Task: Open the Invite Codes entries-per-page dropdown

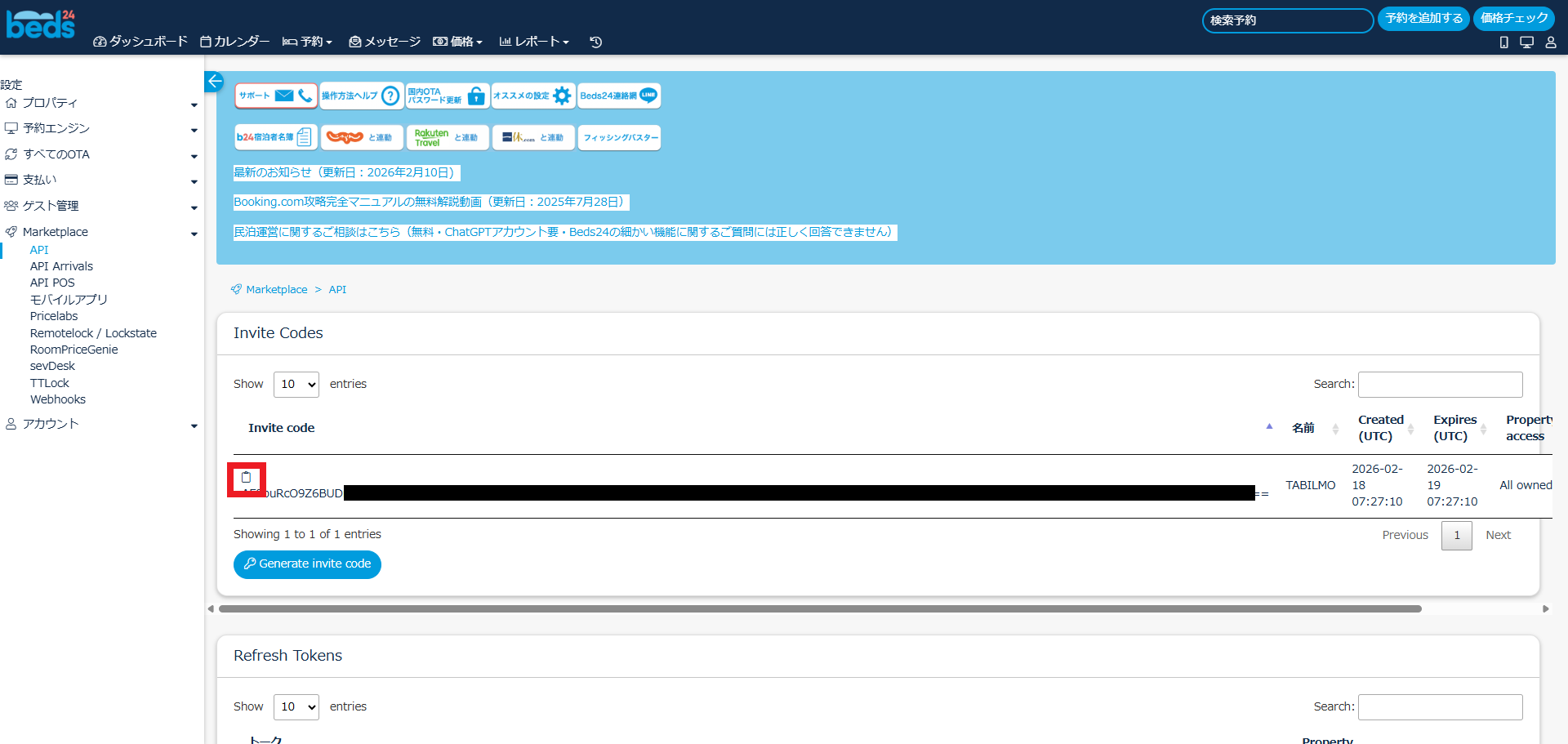Action: [x=296, y=385]
